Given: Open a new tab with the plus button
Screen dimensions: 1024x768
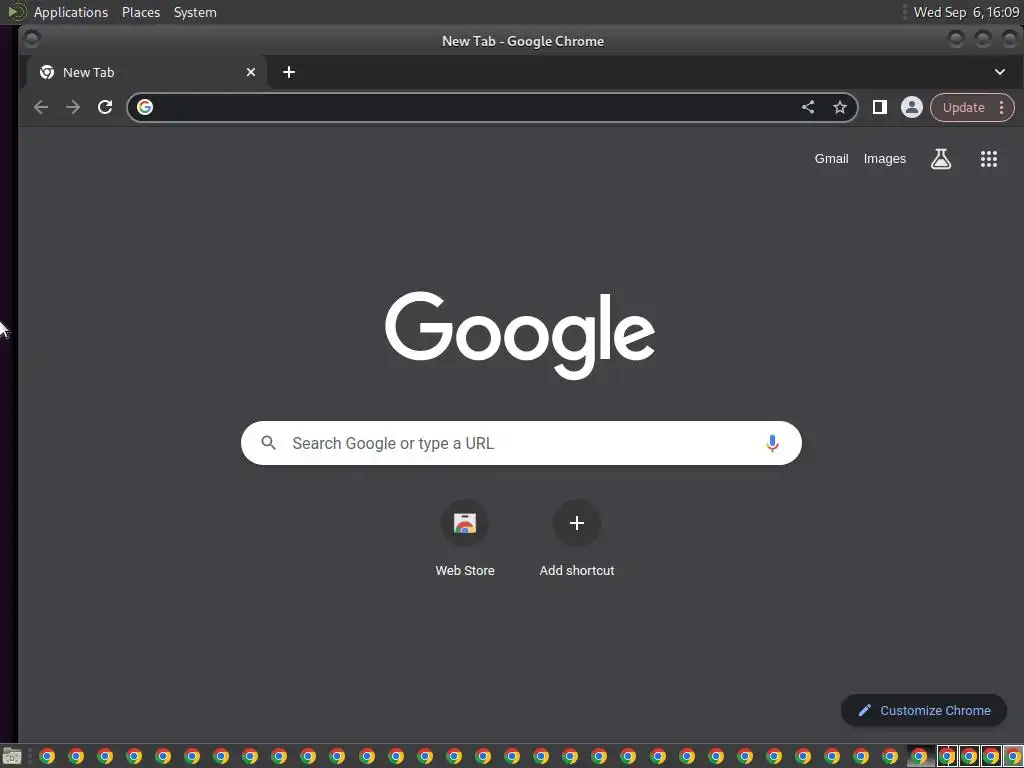Looking at the screenshot, I should (289, 72).
